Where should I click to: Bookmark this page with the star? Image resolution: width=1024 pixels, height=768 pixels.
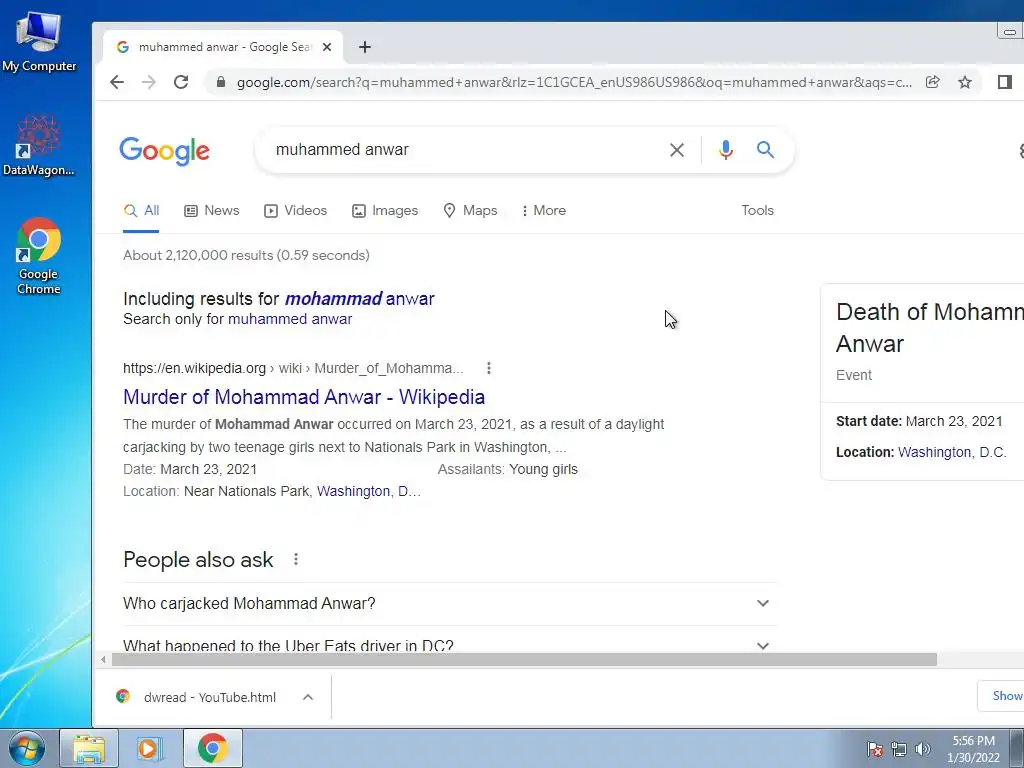(x=965, y=82)
